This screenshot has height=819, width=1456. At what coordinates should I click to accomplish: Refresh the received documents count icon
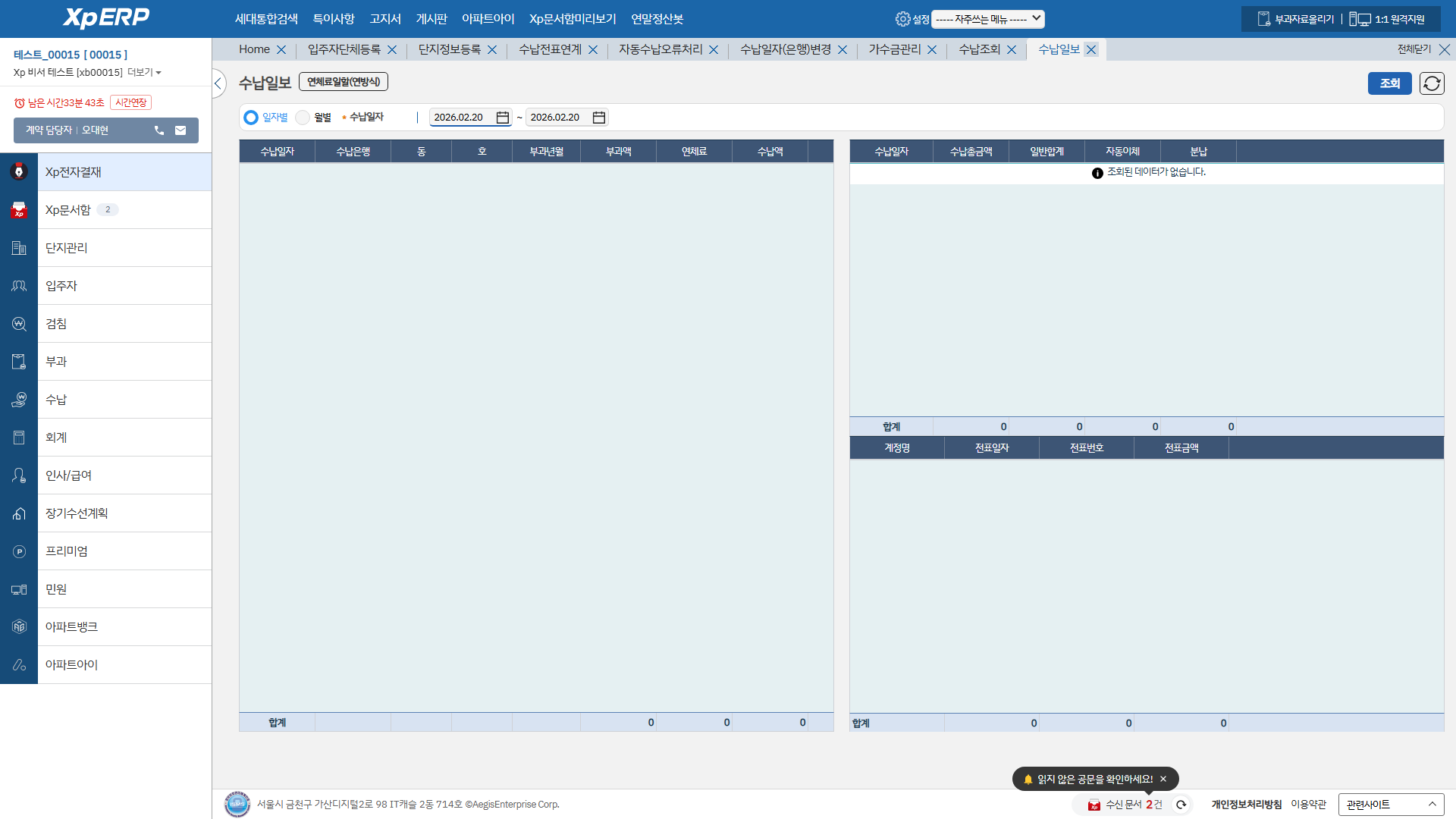tap(1181, 805)
